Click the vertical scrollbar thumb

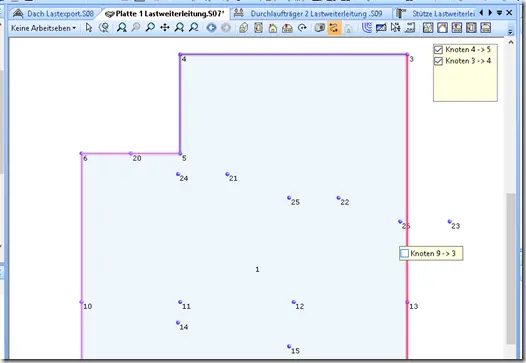(x=511, y=268)
